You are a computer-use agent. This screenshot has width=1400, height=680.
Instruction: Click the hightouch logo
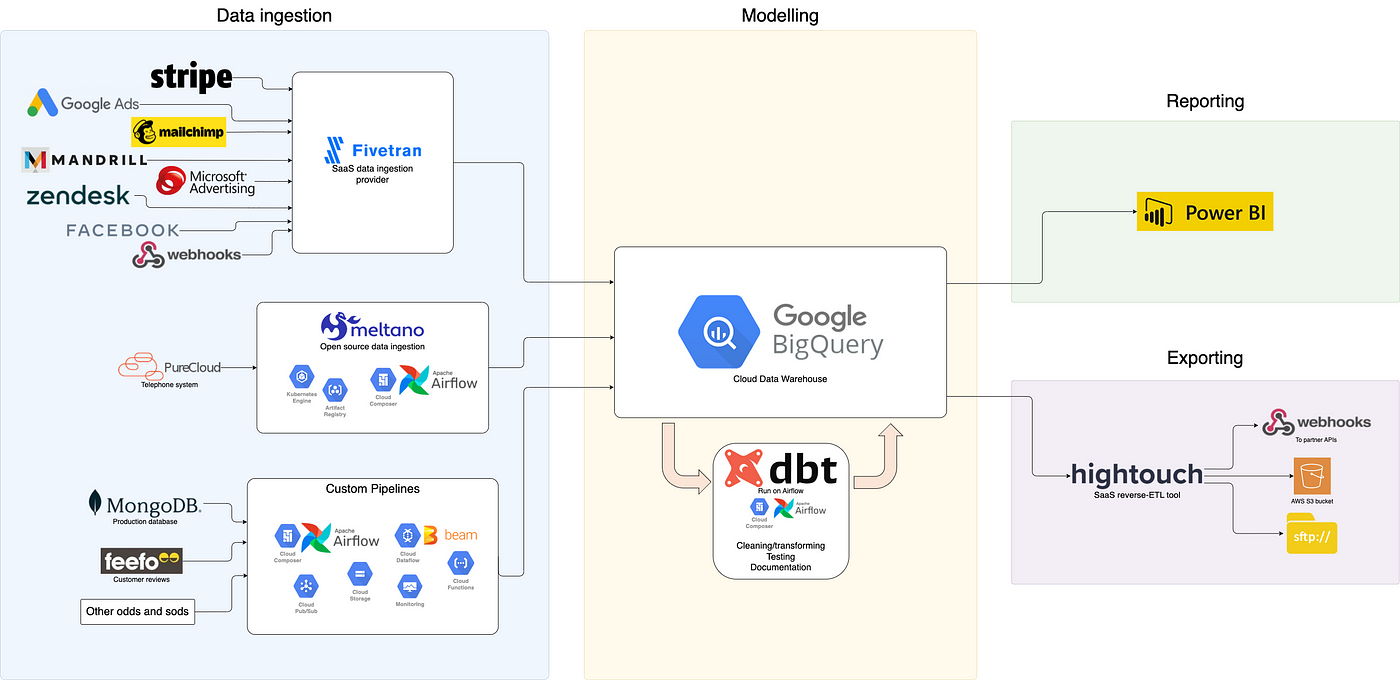pyautogui.click(x=1137, y=475)
